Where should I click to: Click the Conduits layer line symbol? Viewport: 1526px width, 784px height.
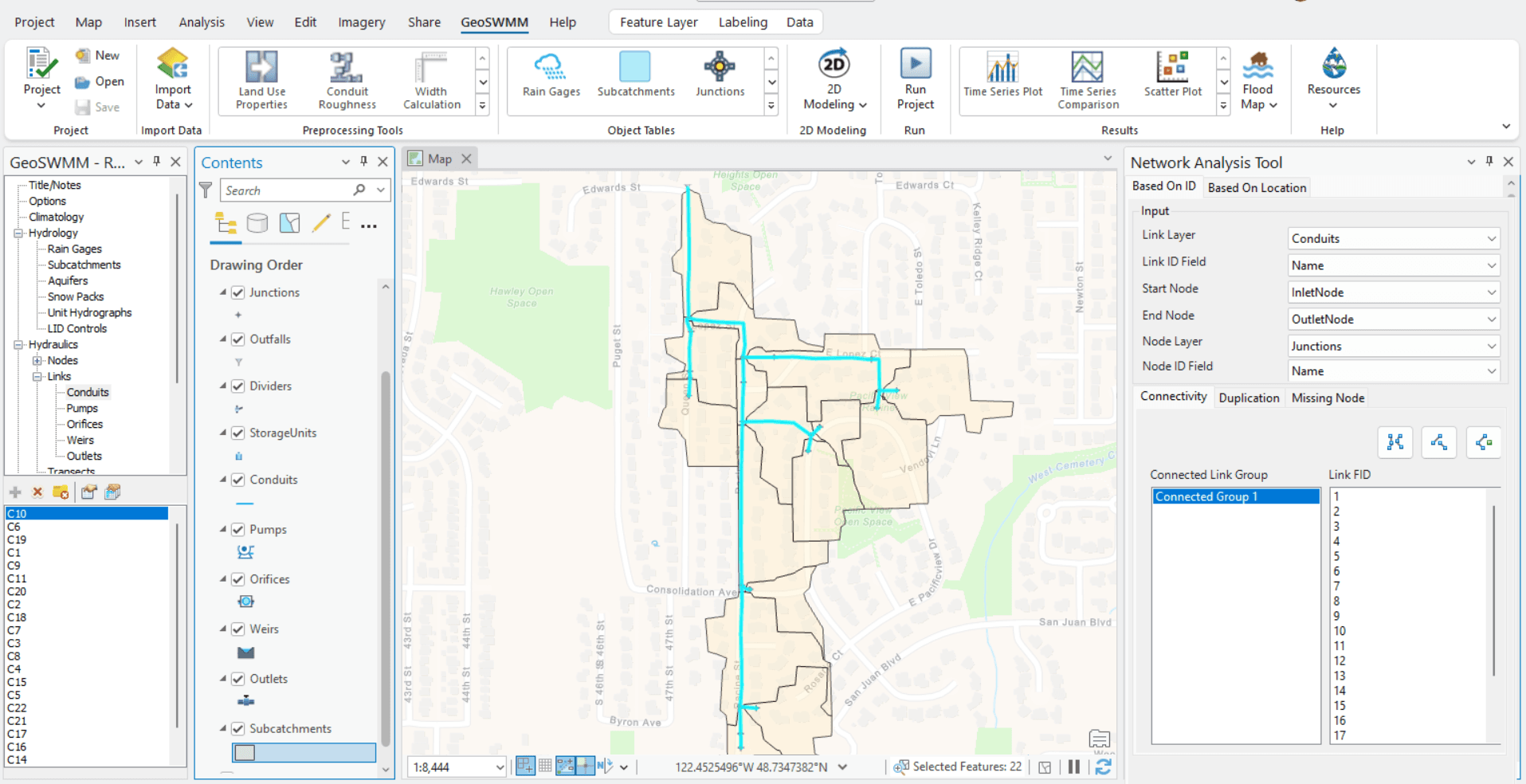(x=245, y=504)
